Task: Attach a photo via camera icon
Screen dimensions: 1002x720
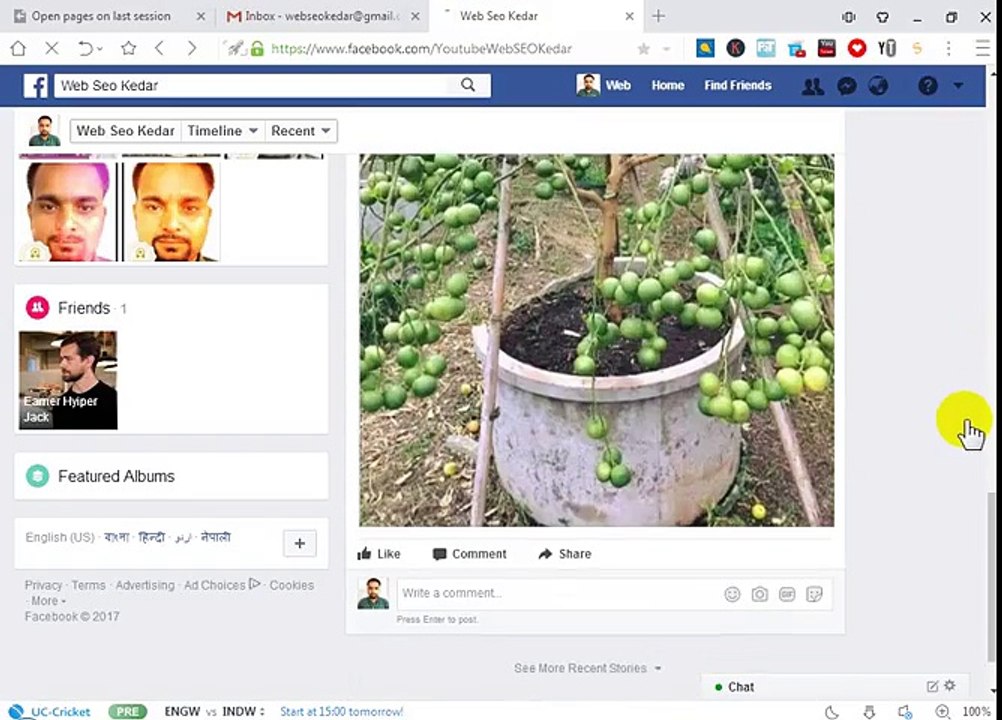Action: (x=759, y=594)
